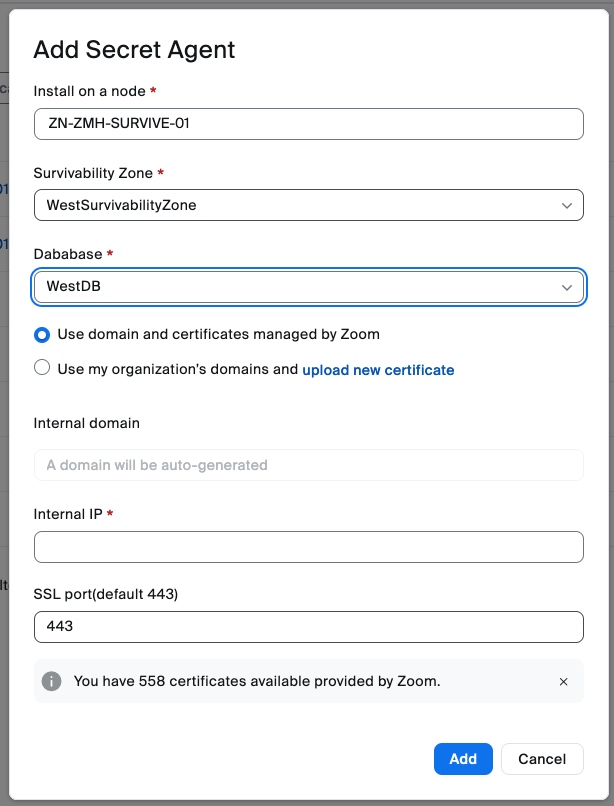Click the 'Install on a node' text field
This screenshot has width=614, height=806.
pos(308,124)
